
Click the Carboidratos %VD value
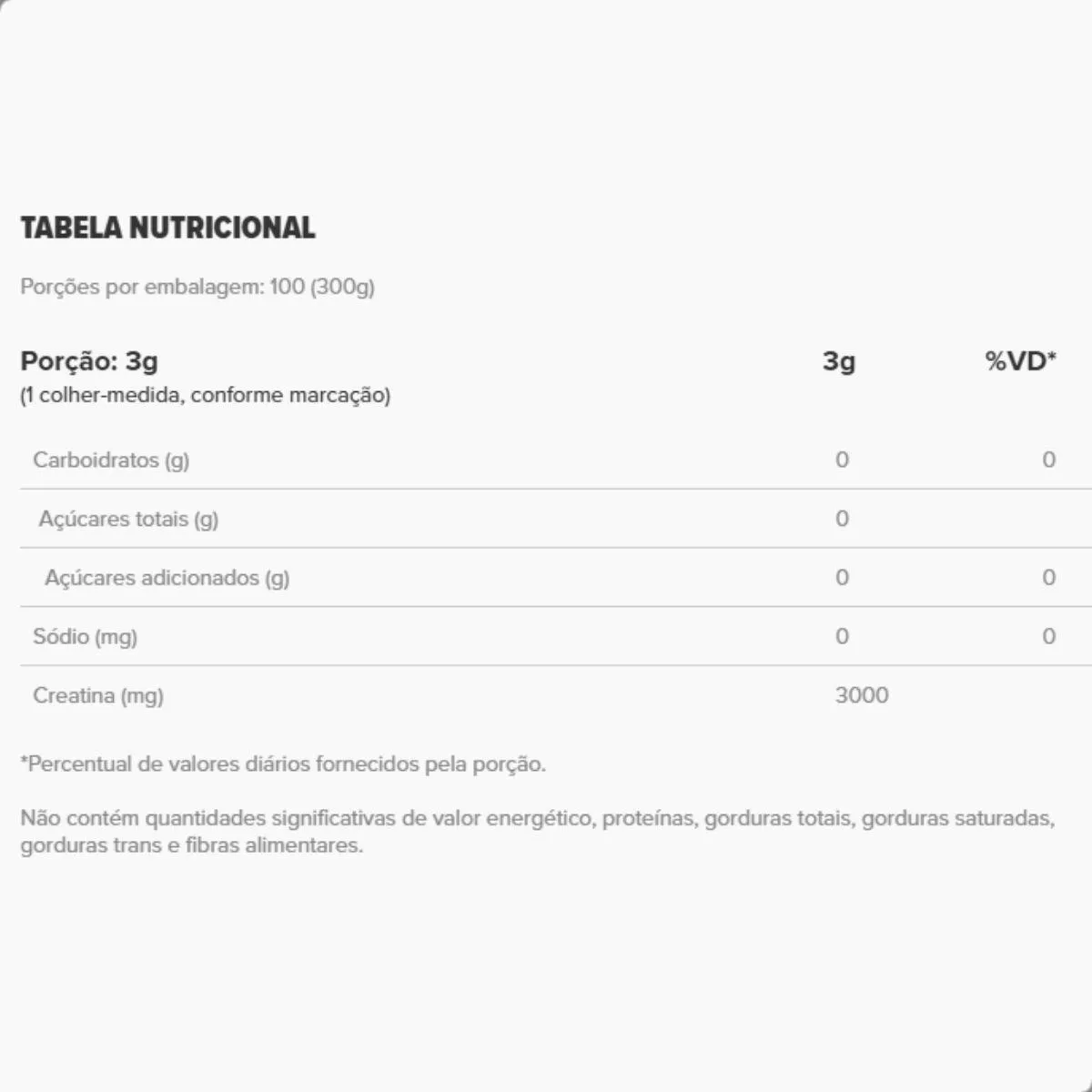click(x=1048, y=460)
